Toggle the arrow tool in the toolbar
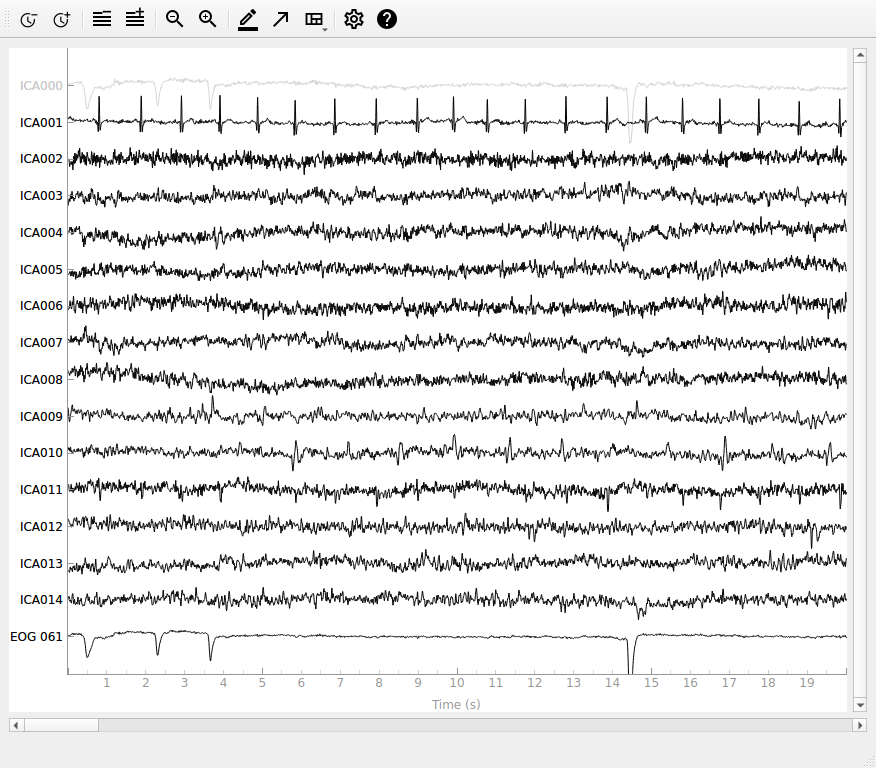 280,20
